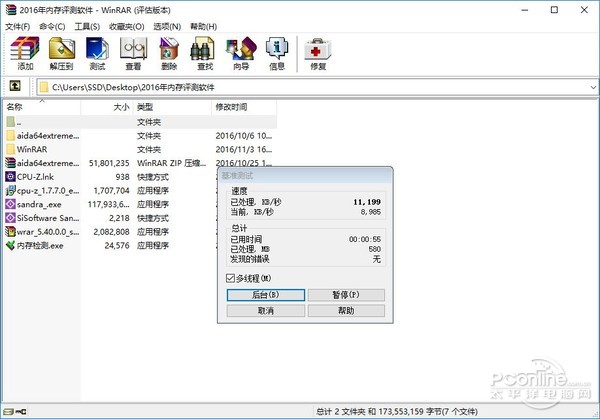This screenshot has width=600, height=419.
Task: Click size value 1,707,704
Action: coord(111,191)
